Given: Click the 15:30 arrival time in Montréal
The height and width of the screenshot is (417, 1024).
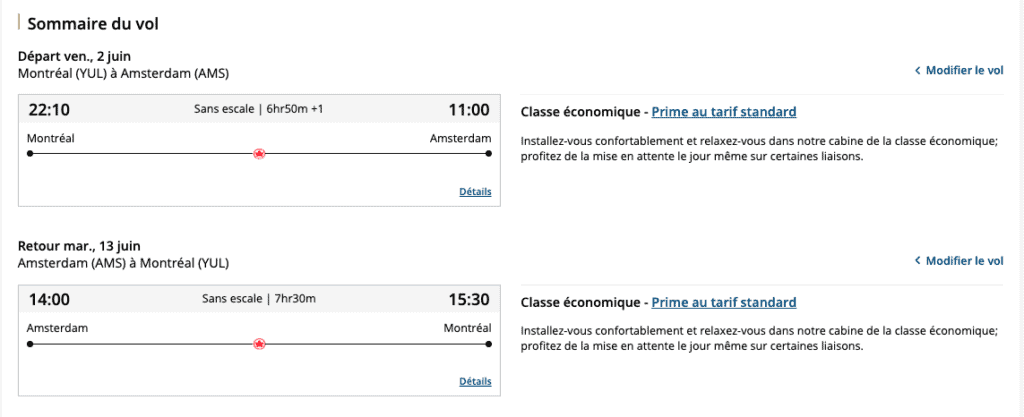Looking at the screenshot, I should coord(469,299).
